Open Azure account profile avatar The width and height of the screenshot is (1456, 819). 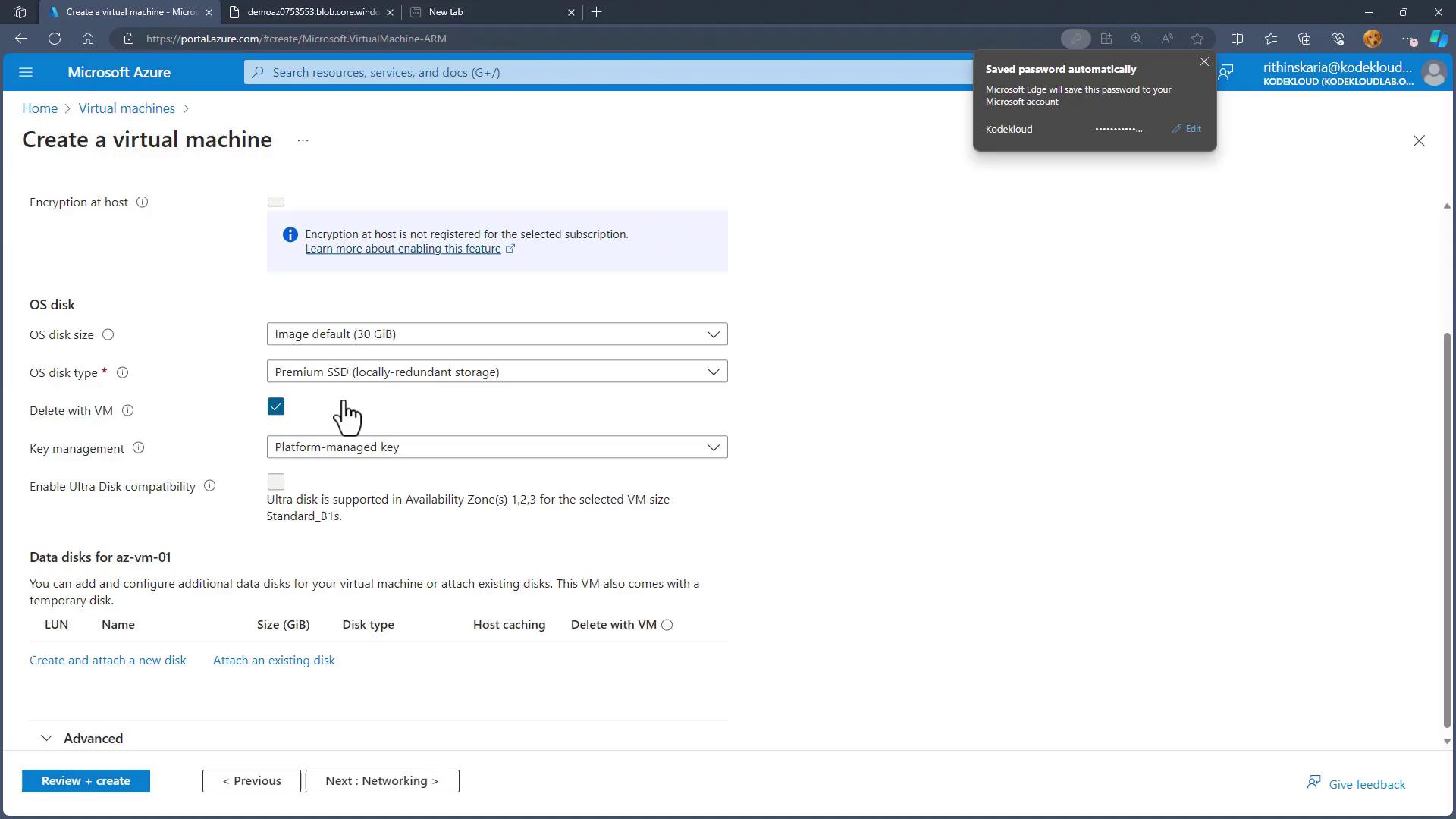[x=1433, y=73]
